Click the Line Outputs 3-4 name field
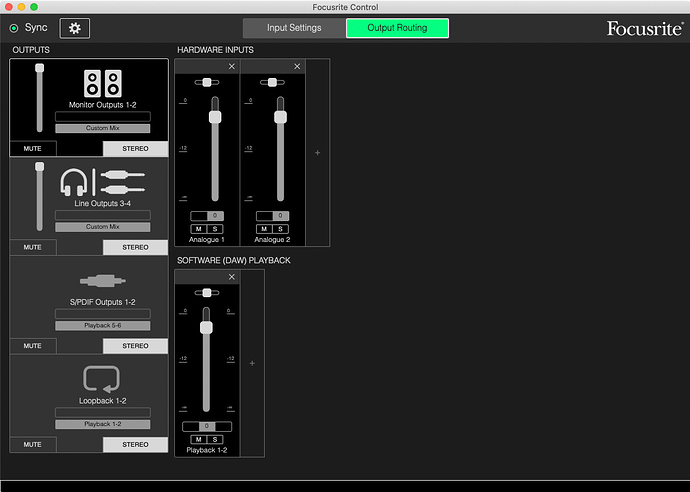The width and height of the screenshot is (690, 492). 103,215
